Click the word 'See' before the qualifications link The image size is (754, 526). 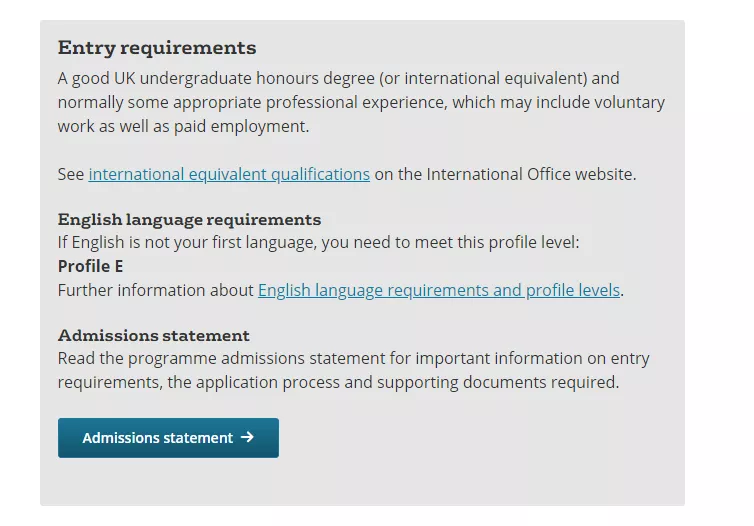pyautogui.click(x=71, y=174)
